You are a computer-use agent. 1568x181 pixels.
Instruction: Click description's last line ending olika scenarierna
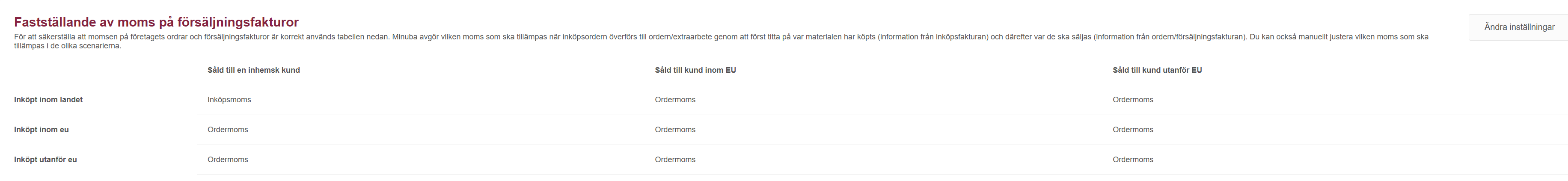(x=68, y=46)
